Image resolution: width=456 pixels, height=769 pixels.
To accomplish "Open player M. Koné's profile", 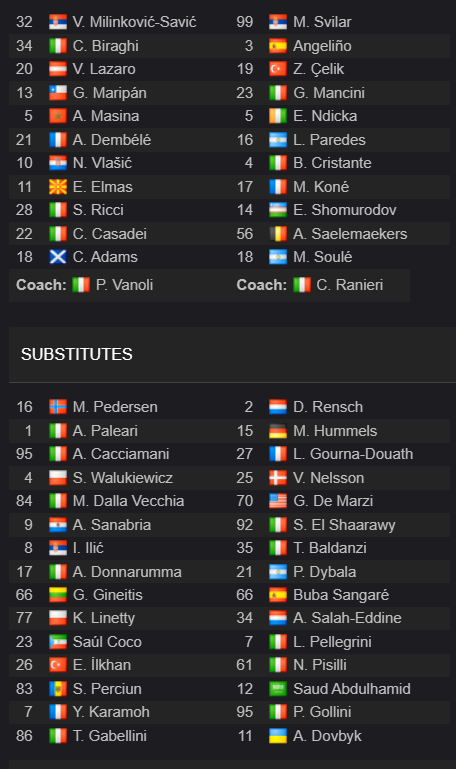I will [321, 187].
